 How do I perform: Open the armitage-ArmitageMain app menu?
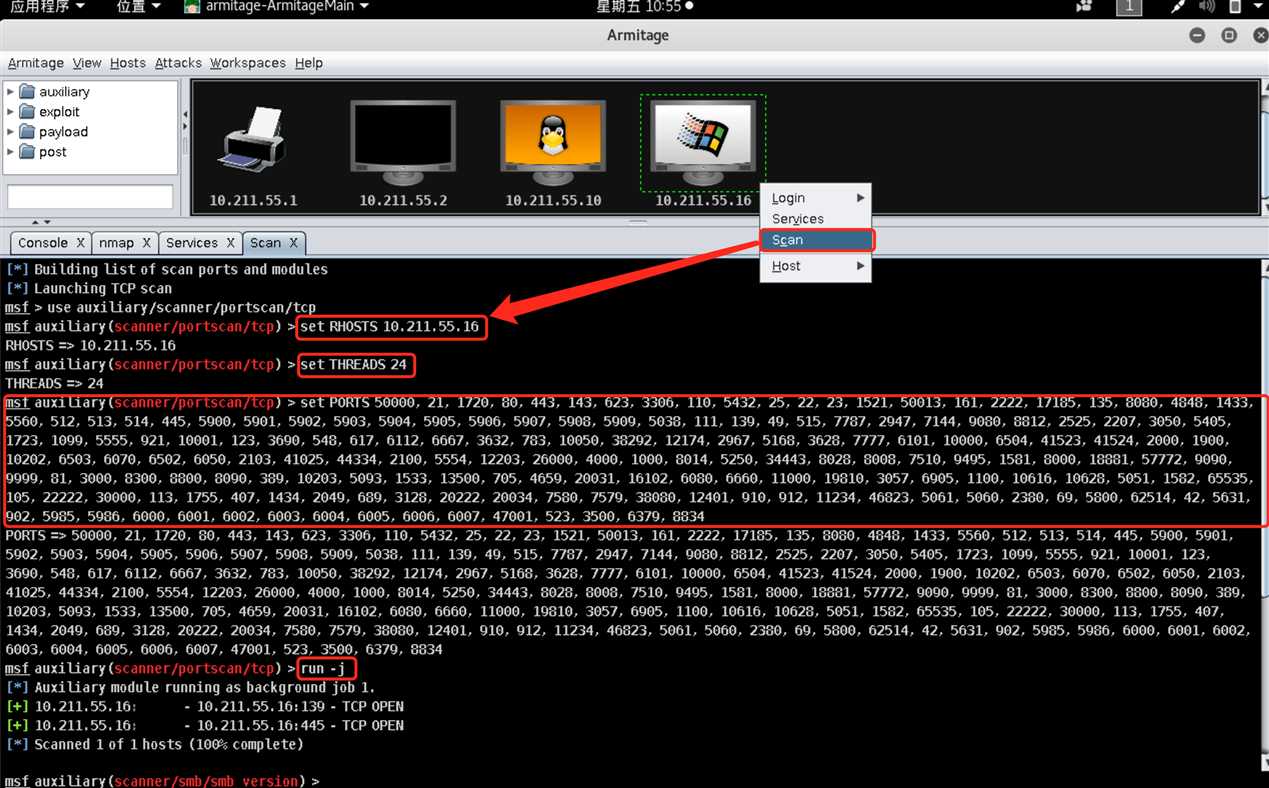277,6
